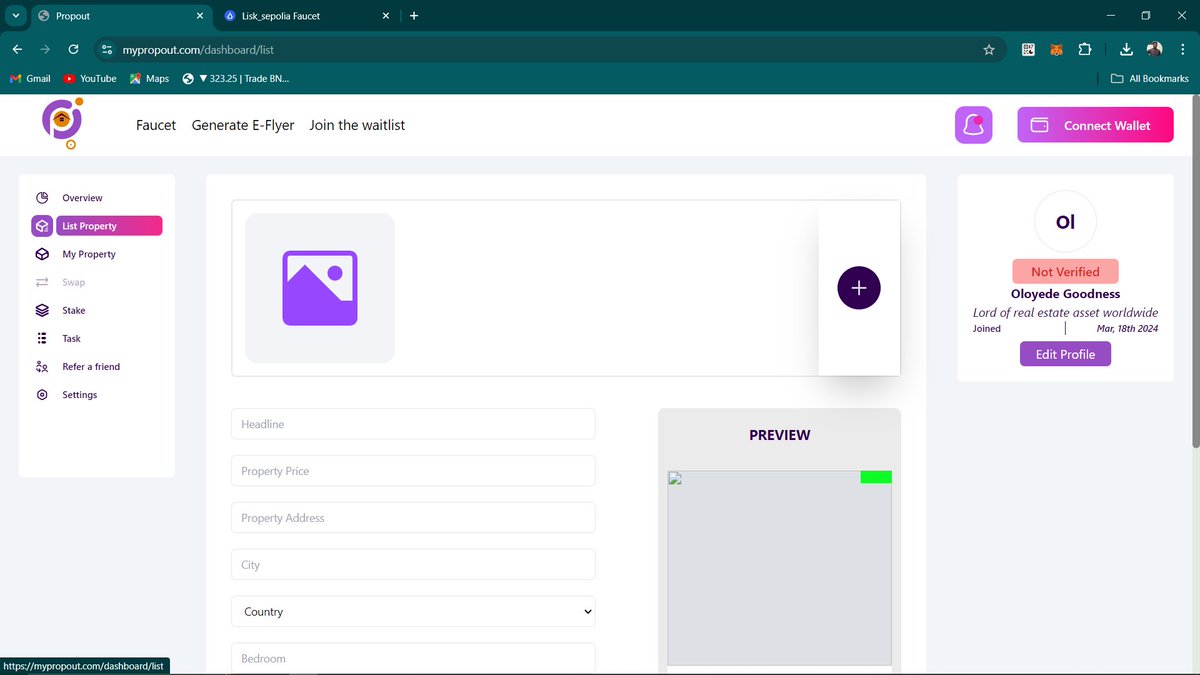Viewport: 1200px width, 675px height.
Task: Bookmark this page with the star icon
Action: pyautogui.click(x=989, y=49)
